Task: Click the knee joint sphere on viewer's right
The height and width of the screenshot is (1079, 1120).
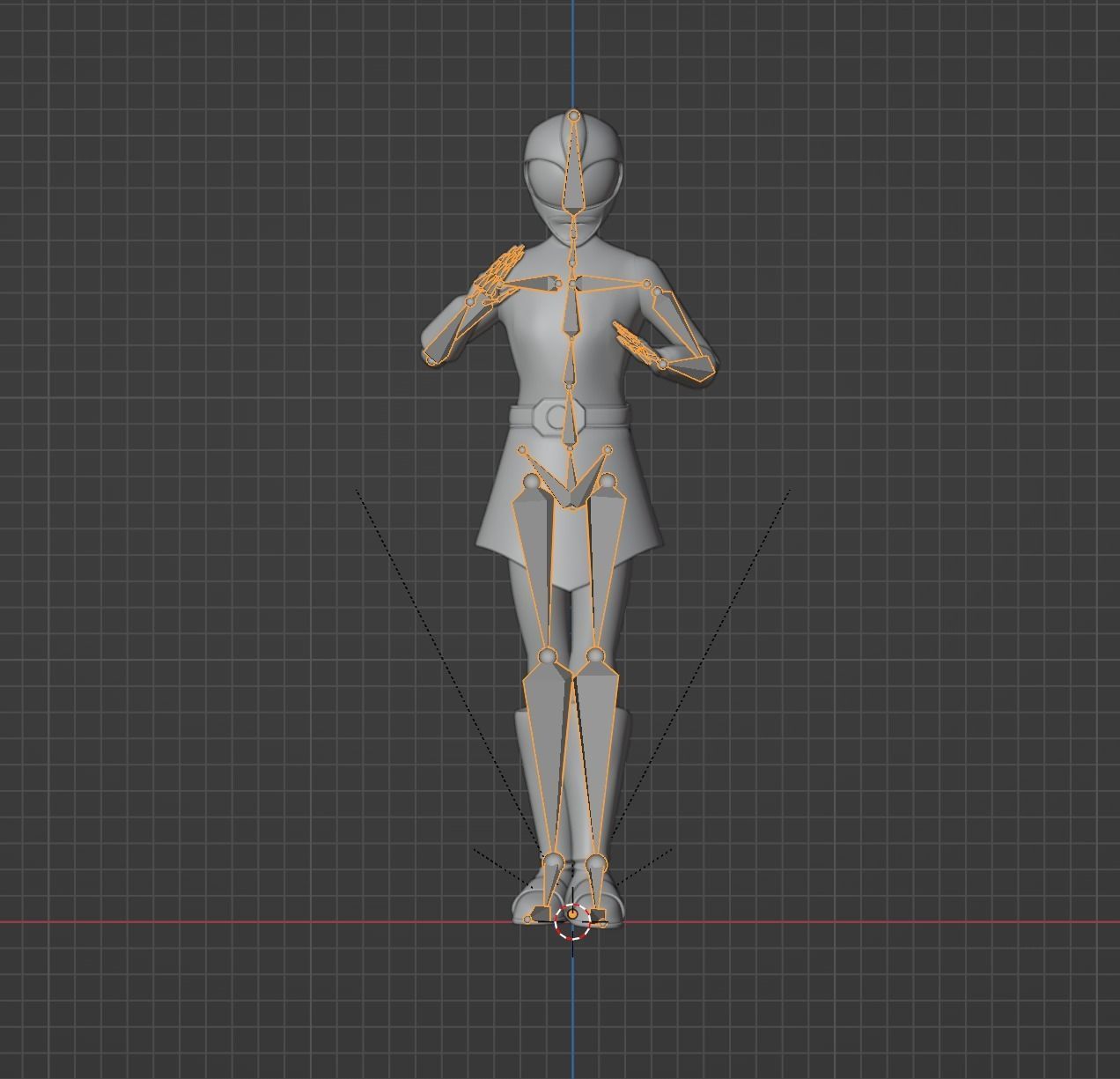Action: pos(595,655)
